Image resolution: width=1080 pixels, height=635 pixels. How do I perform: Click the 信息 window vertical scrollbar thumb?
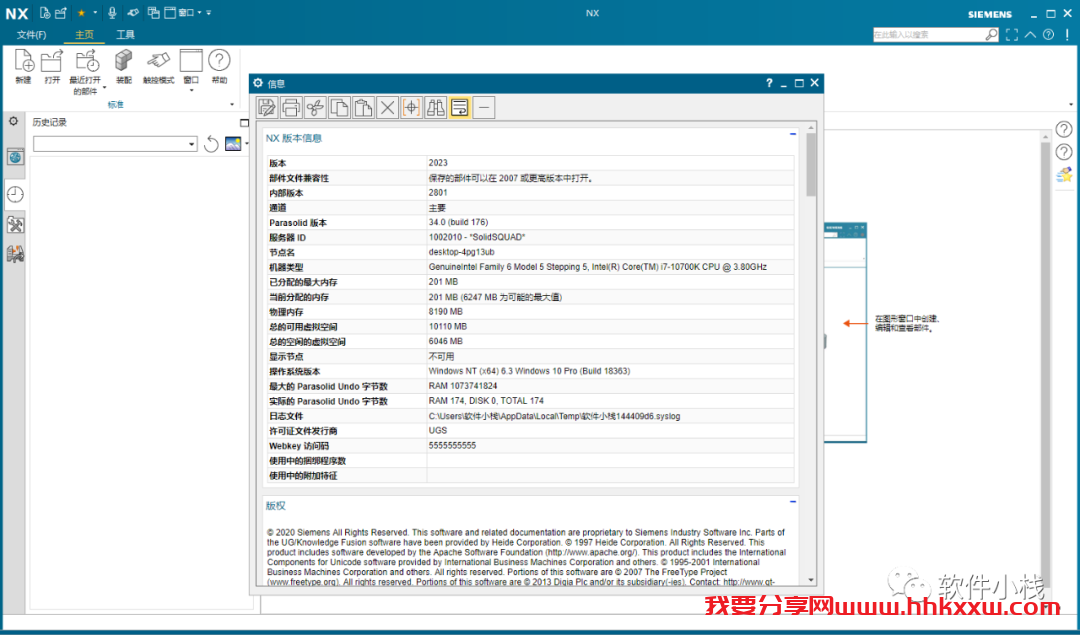tap(811, 165)
